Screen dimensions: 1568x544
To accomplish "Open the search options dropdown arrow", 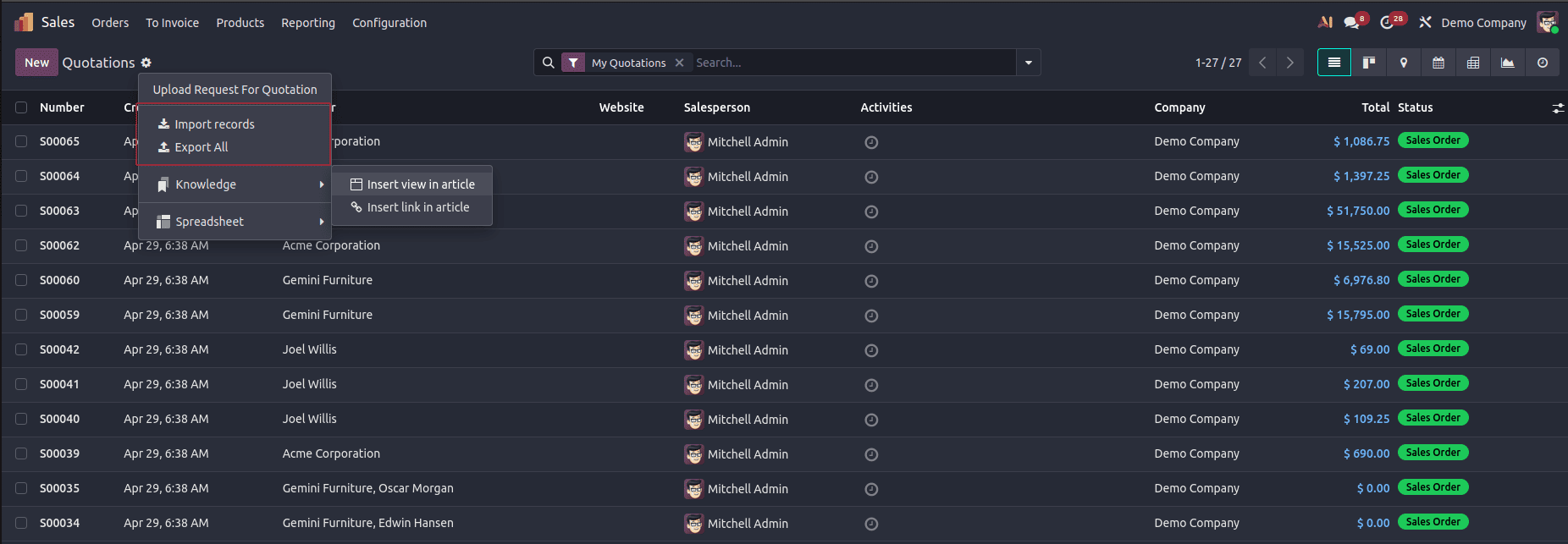I will coord(1029,63).
